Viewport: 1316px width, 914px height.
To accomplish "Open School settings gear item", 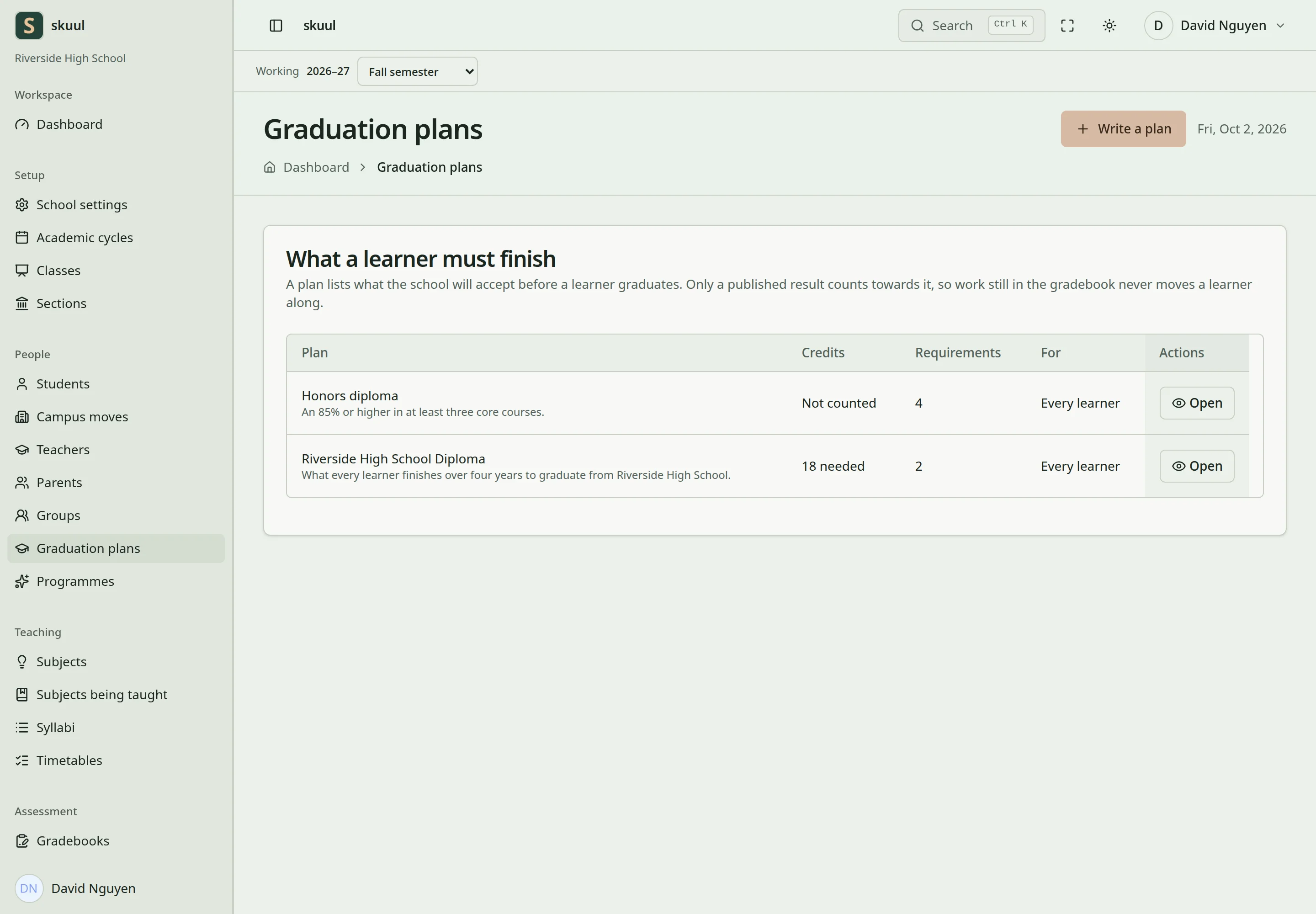I will pyautogui.click(x=116, y=205).
